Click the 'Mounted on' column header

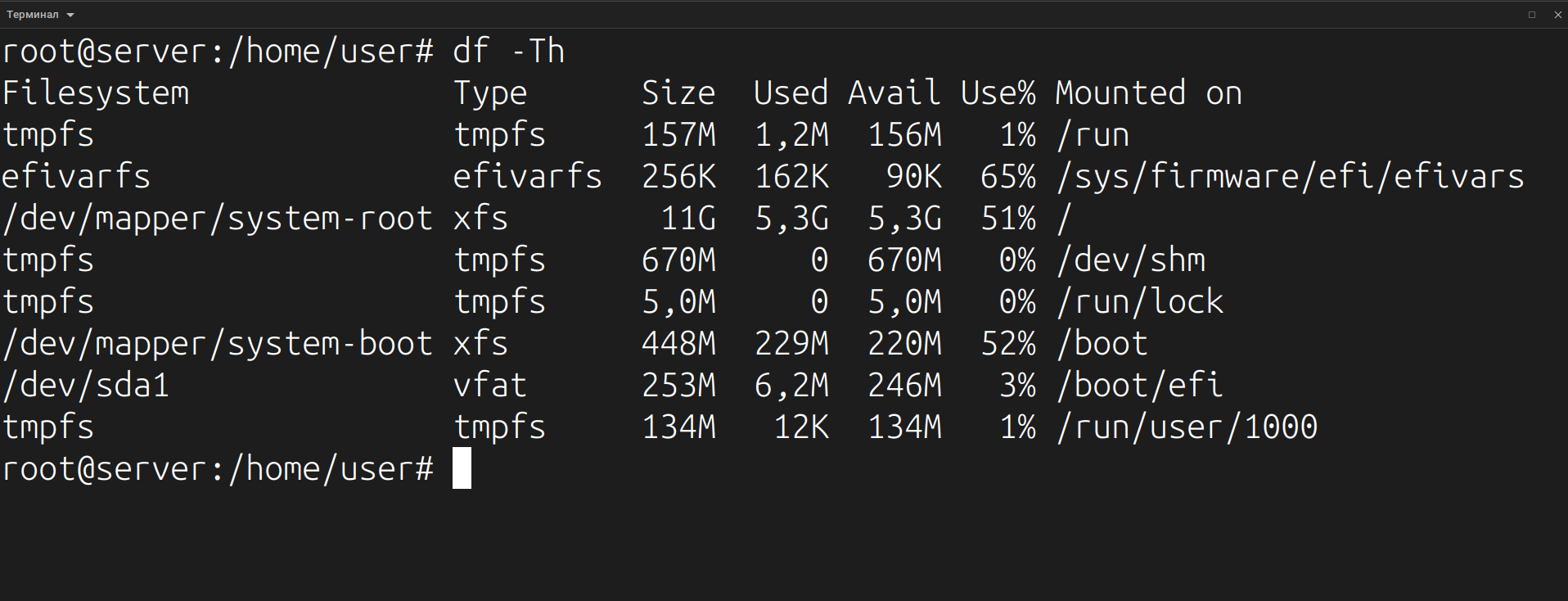coord(1148,93)
